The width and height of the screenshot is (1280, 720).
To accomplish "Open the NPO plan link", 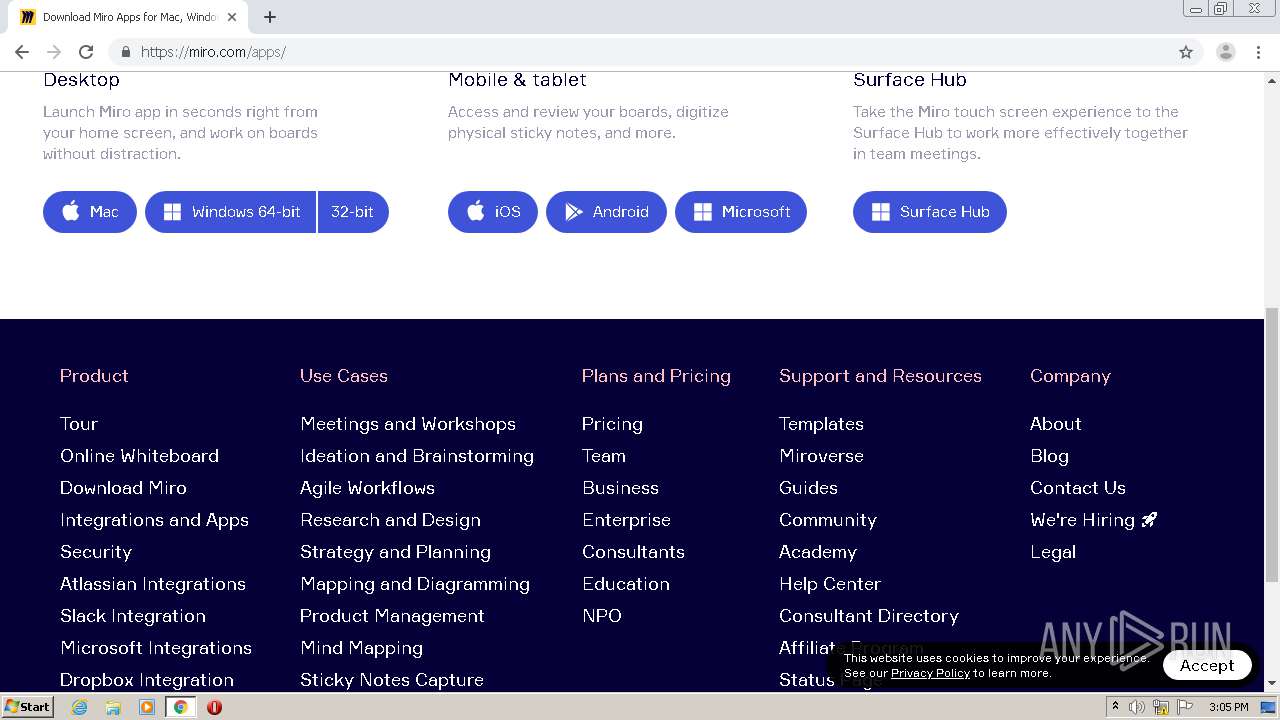I will 602,616.
